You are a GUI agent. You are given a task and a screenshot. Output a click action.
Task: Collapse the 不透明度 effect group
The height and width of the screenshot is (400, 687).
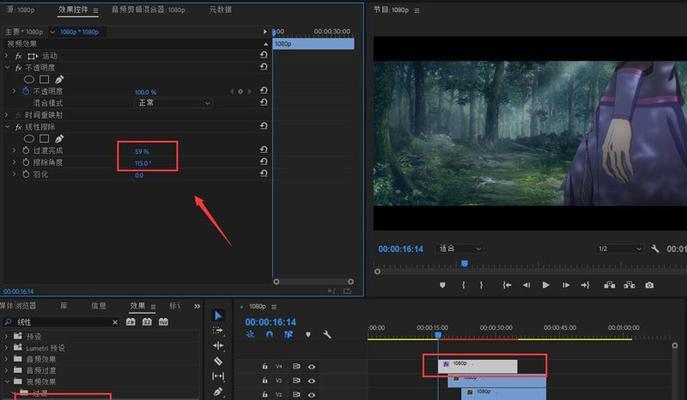point(7,67)
